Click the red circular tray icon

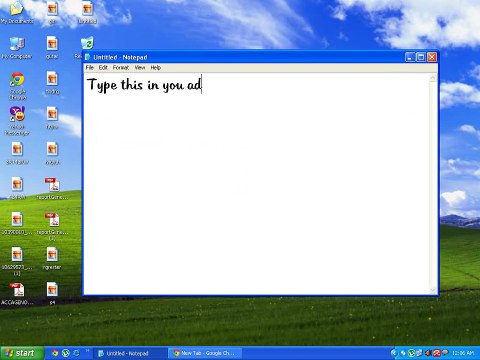[436, 353]
